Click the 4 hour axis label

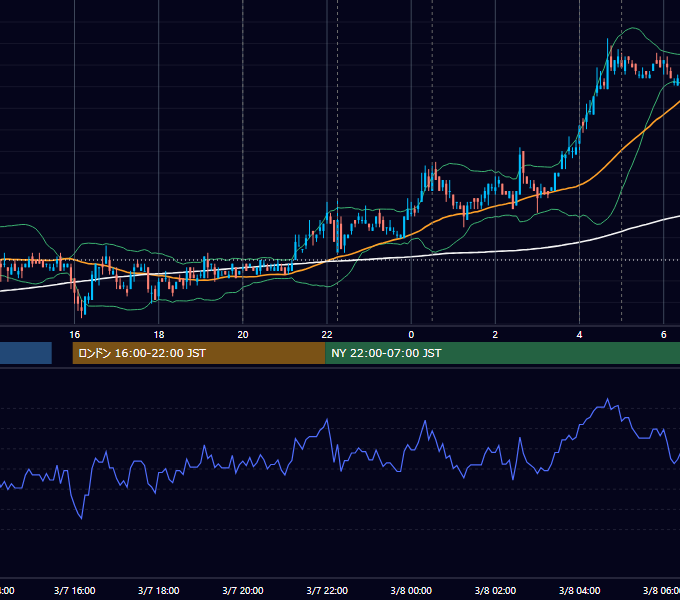[x=579, y=335]
